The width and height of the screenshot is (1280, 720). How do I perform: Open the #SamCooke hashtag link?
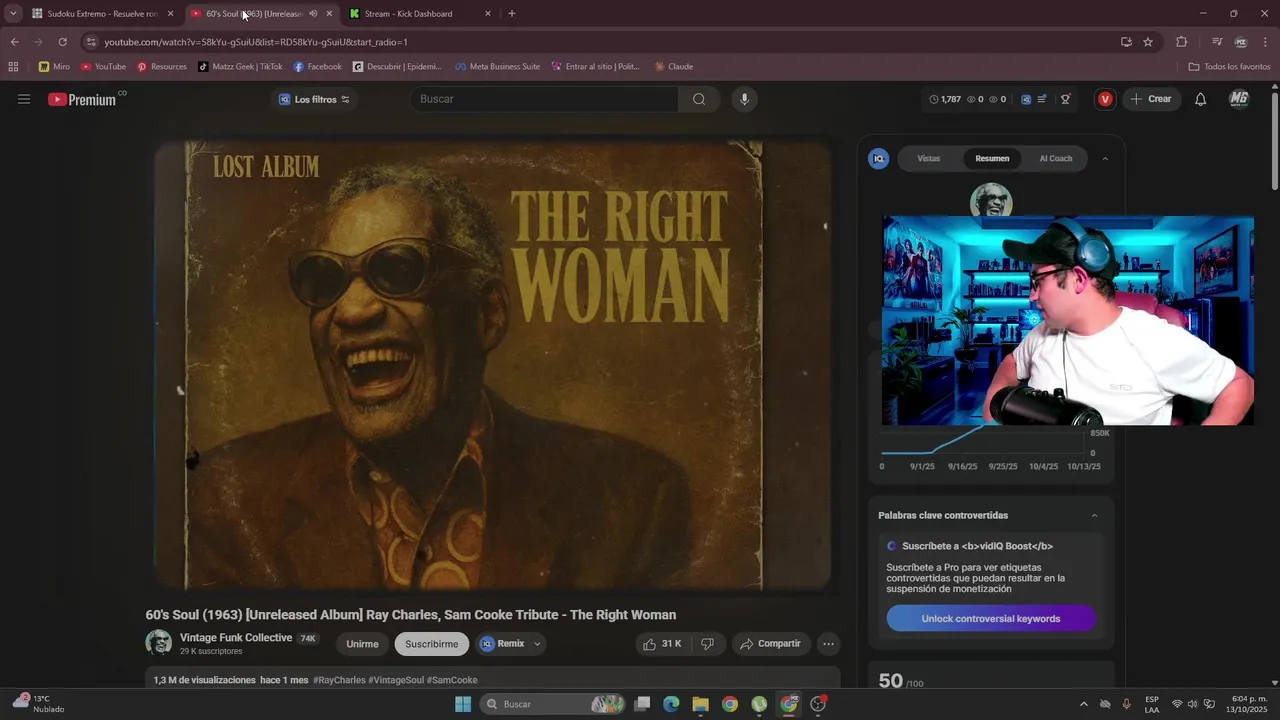click(x=452, y=680)
